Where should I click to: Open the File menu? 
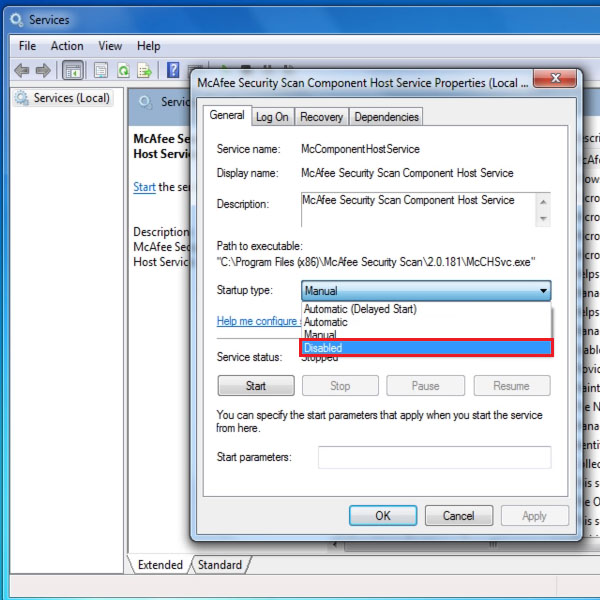tap(28, 46)
